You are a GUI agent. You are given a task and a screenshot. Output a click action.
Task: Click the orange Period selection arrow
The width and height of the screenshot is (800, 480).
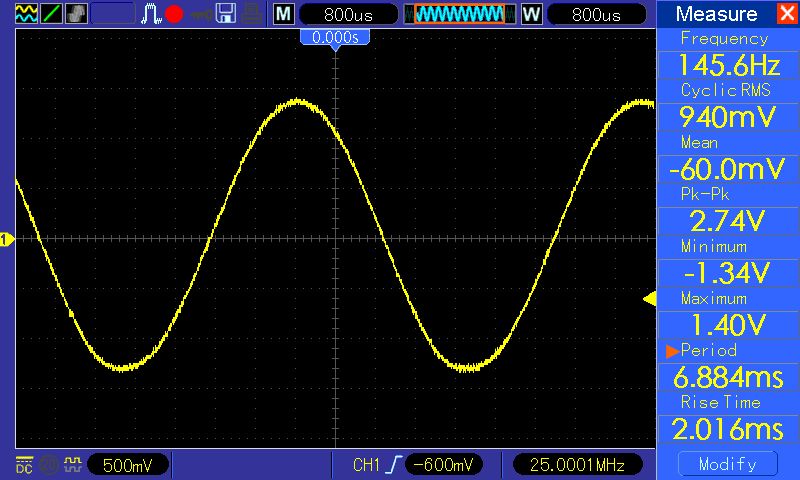[x=672, y=351]
